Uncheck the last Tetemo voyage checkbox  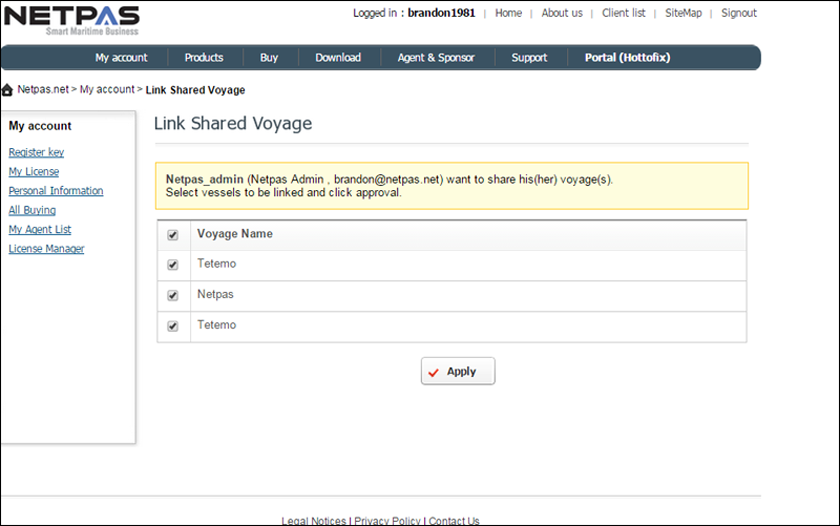point(172,326)
